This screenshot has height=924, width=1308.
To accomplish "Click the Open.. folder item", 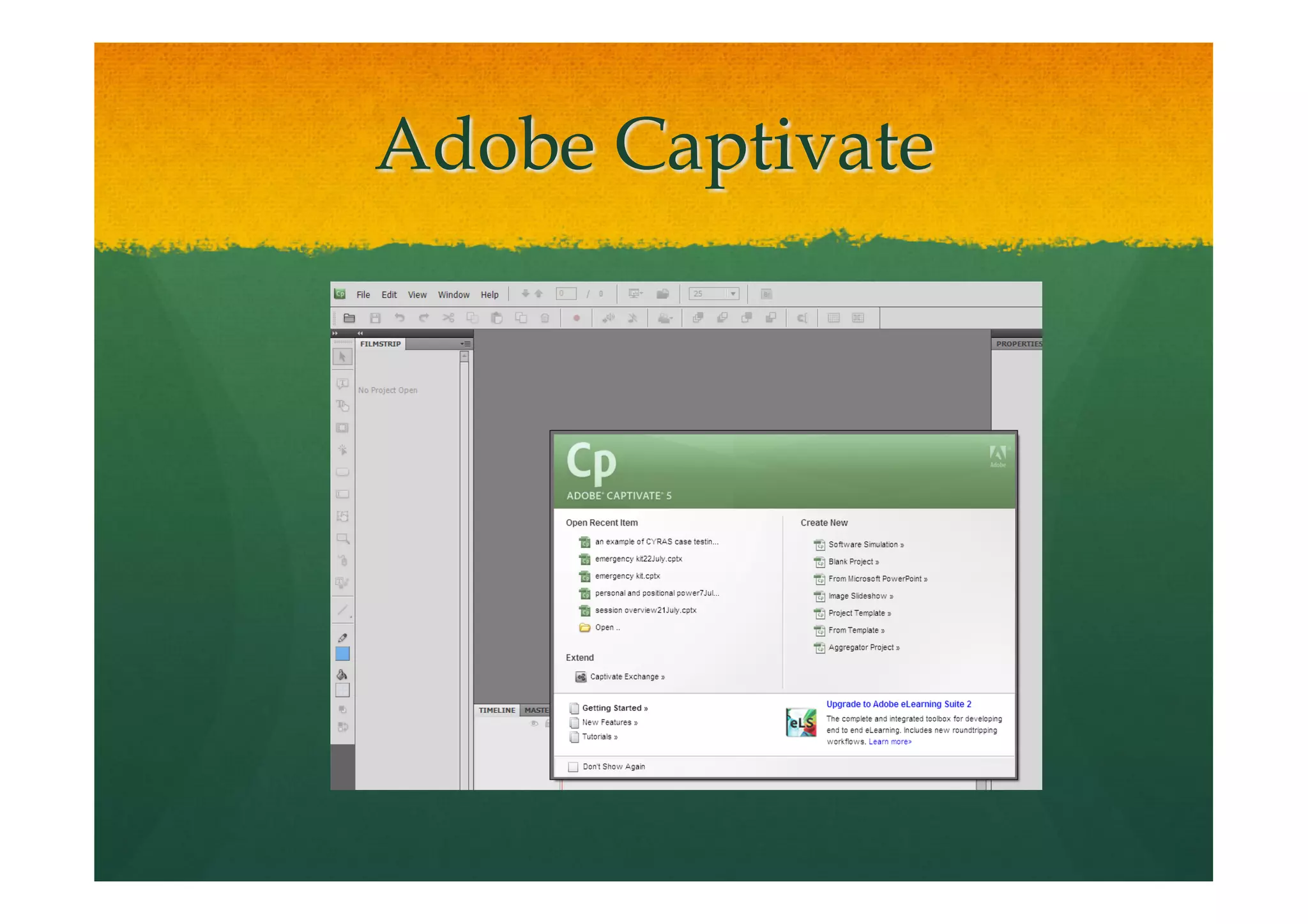I will (x=599, y=628).
